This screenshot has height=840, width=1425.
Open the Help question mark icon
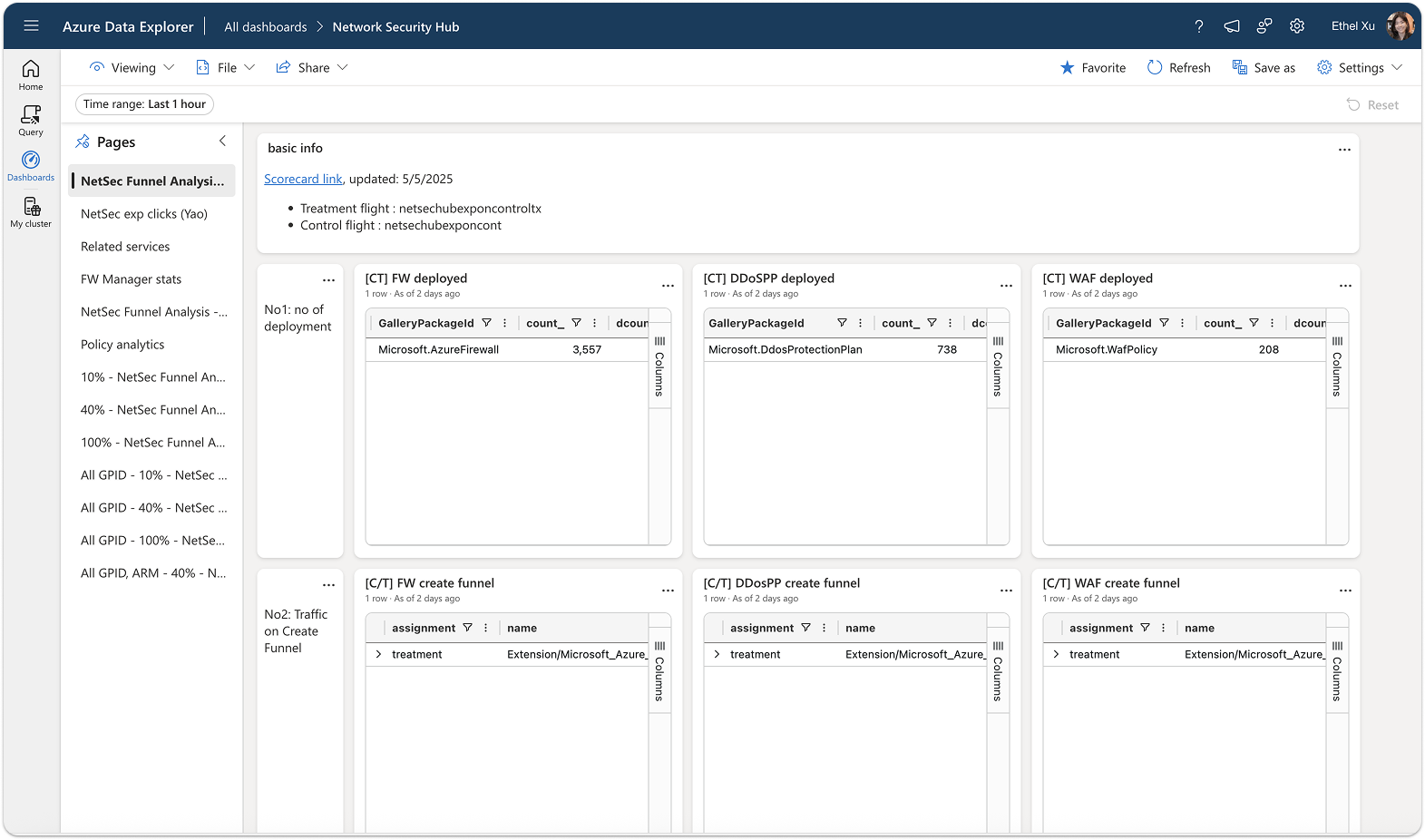pyautogui.click(x=1199, y=26)
